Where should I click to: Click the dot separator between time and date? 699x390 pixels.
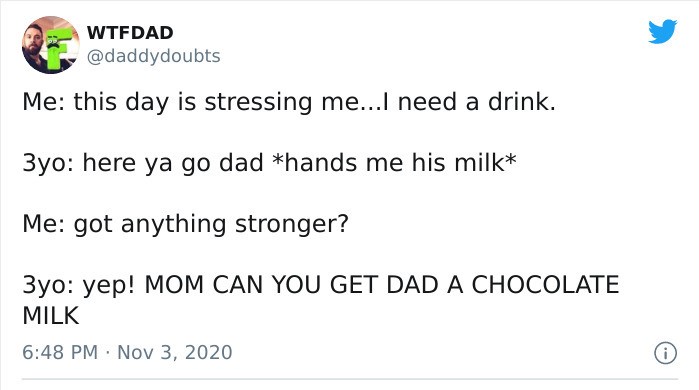click(107, 353)
